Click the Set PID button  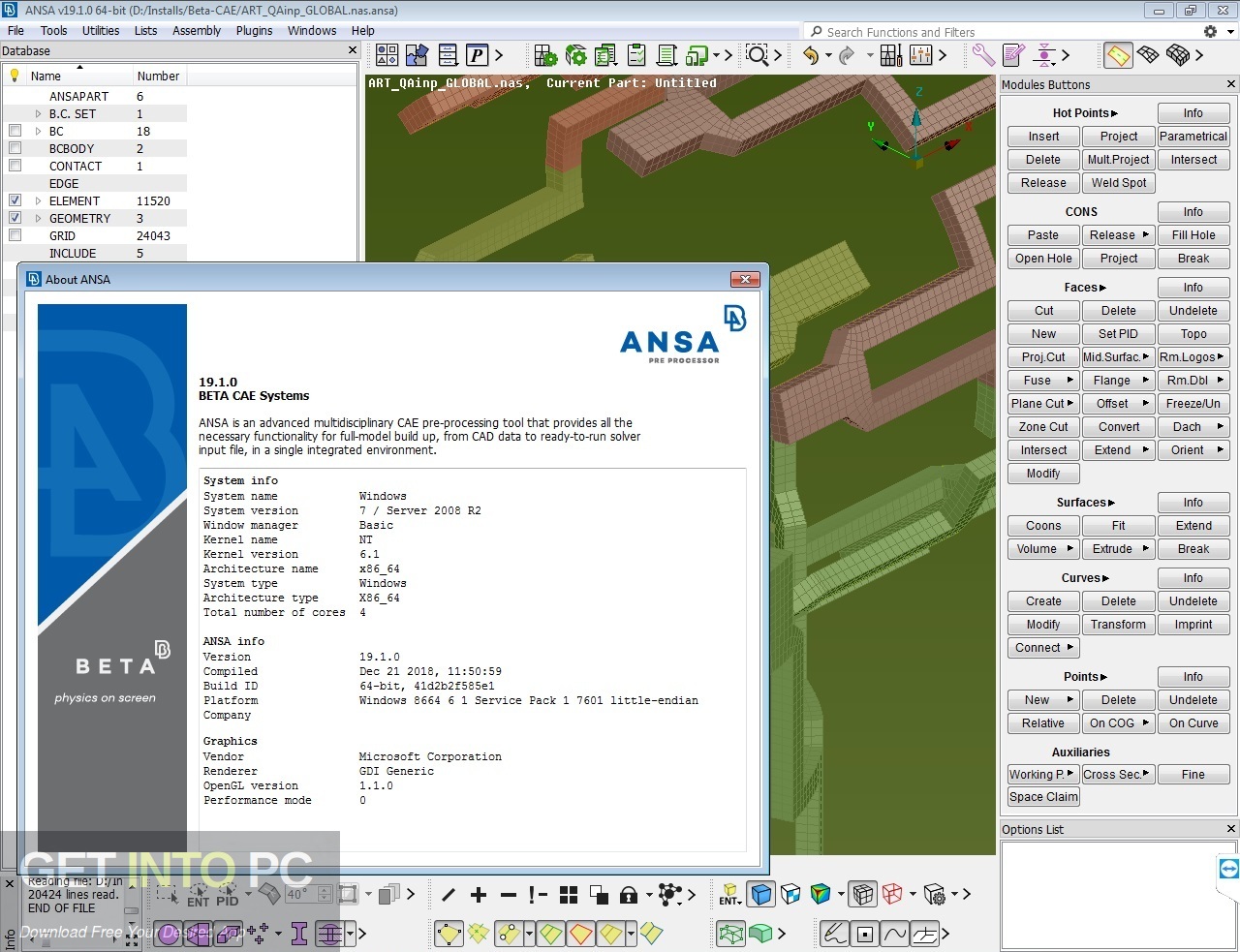[1118, 334]
